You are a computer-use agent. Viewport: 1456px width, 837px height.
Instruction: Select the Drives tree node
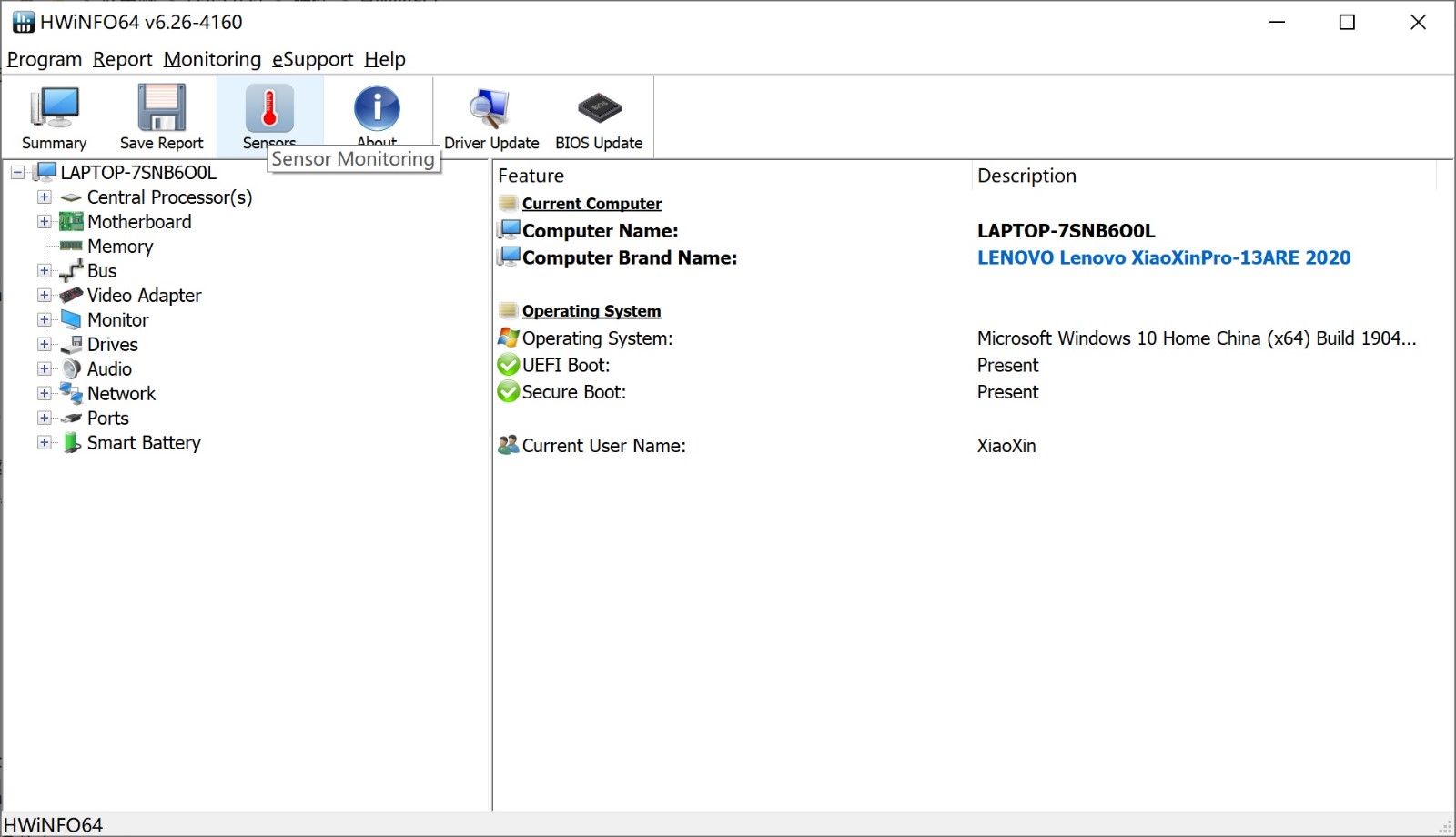pyautogui.click(x=113, y=345)
